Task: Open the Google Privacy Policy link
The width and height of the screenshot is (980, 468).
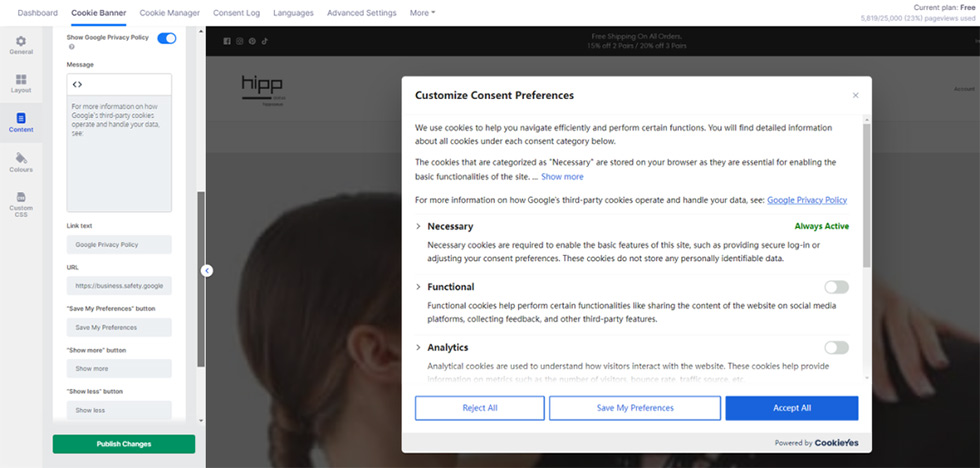Action: 806,200
